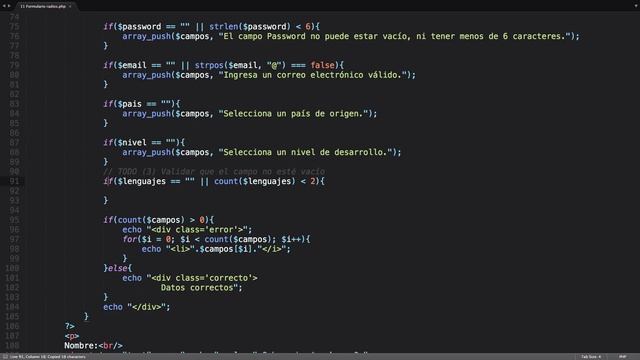Click line number 105 in gutter
The height and width of the screenshot is (360, 640).
pos(12,316)
